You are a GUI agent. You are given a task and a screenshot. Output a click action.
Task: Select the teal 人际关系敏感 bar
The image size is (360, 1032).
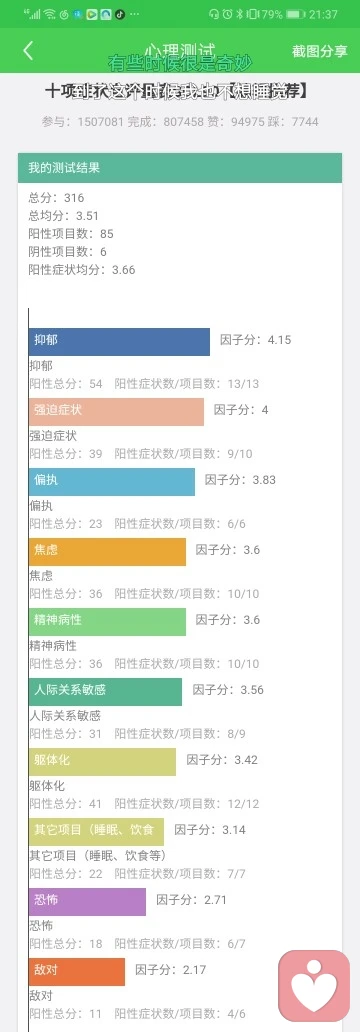pyautogui.click(x=105, y=692)
